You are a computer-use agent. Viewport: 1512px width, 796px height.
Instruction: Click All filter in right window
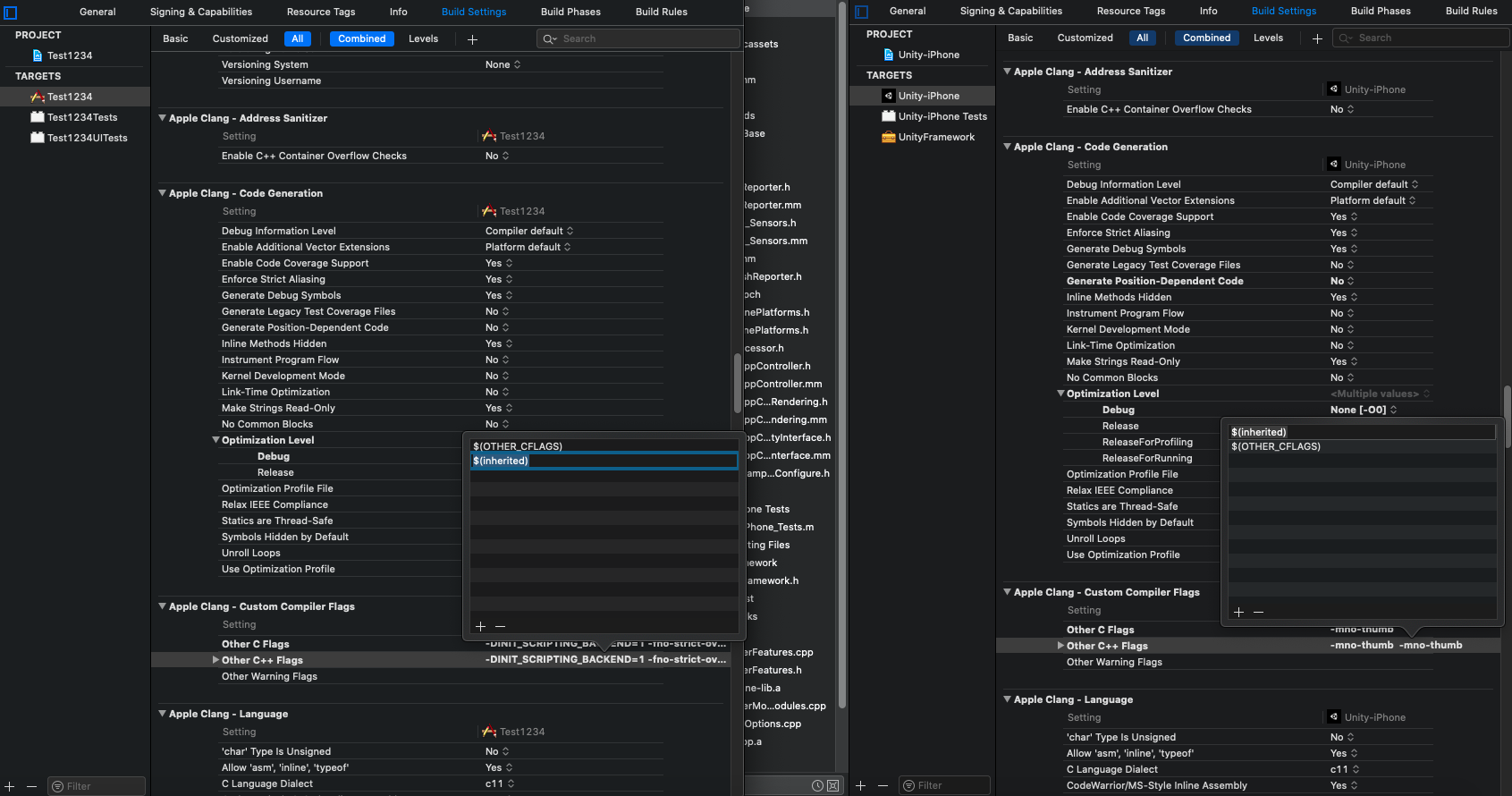click(x=1143, y=38)
